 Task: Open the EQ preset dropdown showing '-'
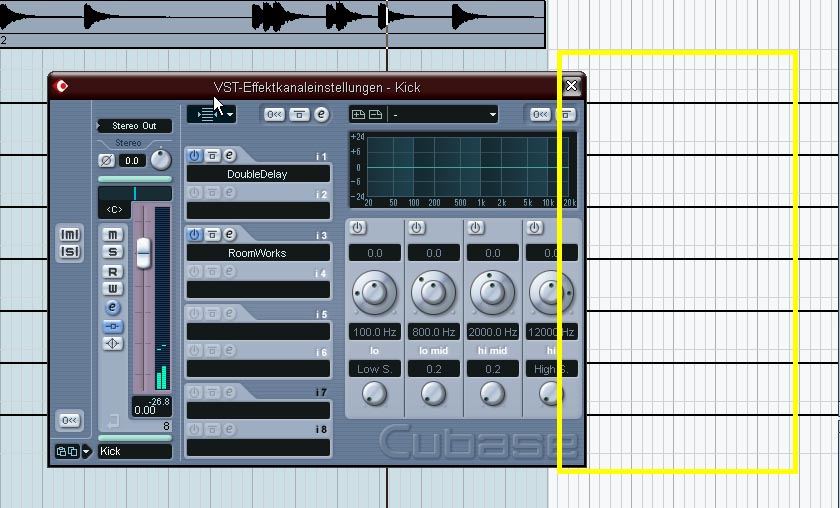(x=444, y=115)
